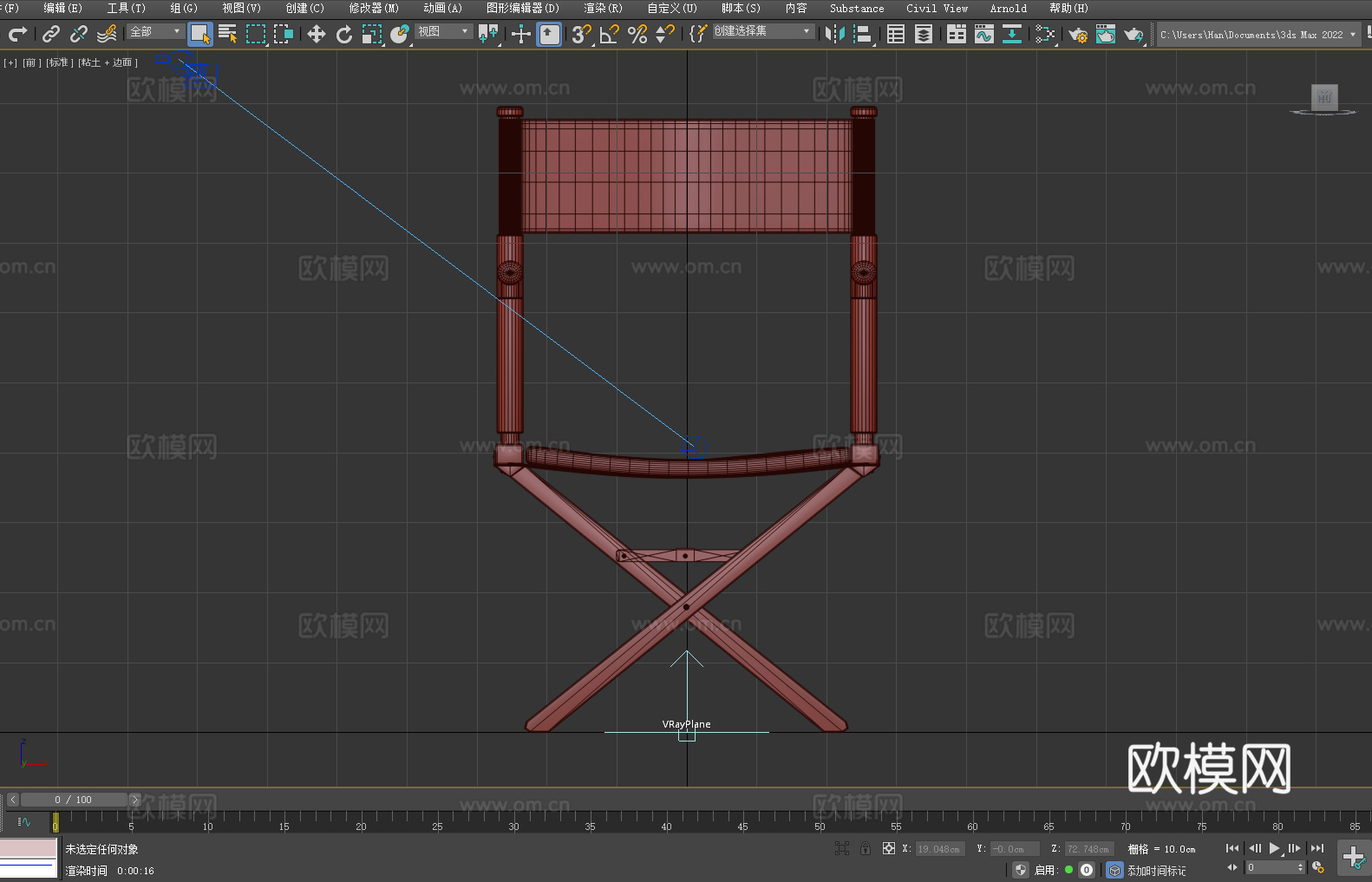Click Use Pivot Point Center icon

[x=488, y=34]
